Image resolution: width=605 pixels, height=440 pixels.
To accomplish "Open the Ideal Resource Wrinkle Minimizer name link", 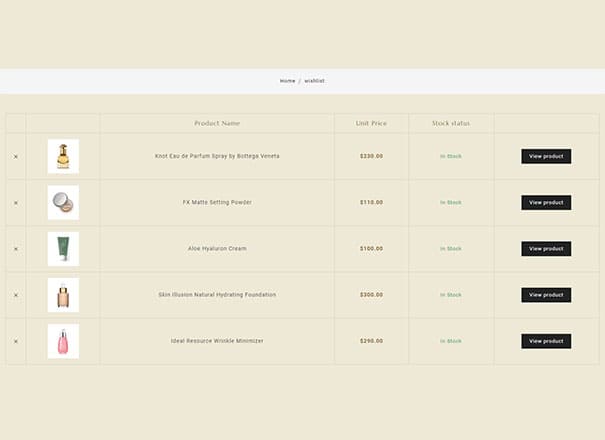I will [217, 341].
